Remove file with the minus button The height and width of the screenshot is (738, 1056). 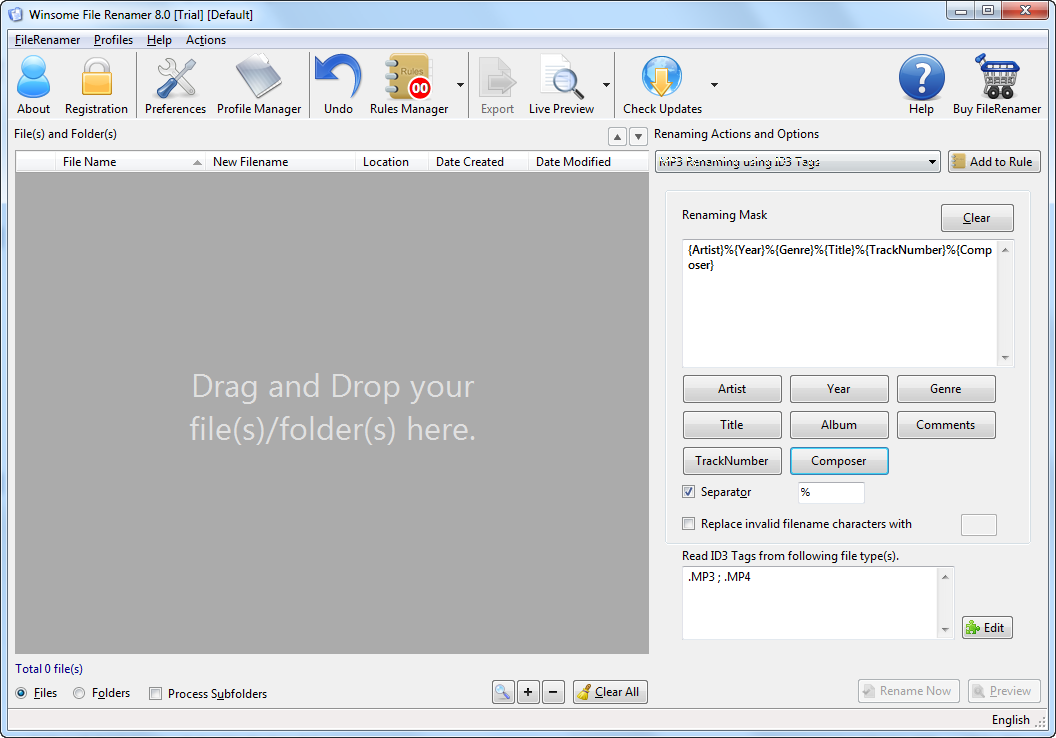click(x=553, y=692)
